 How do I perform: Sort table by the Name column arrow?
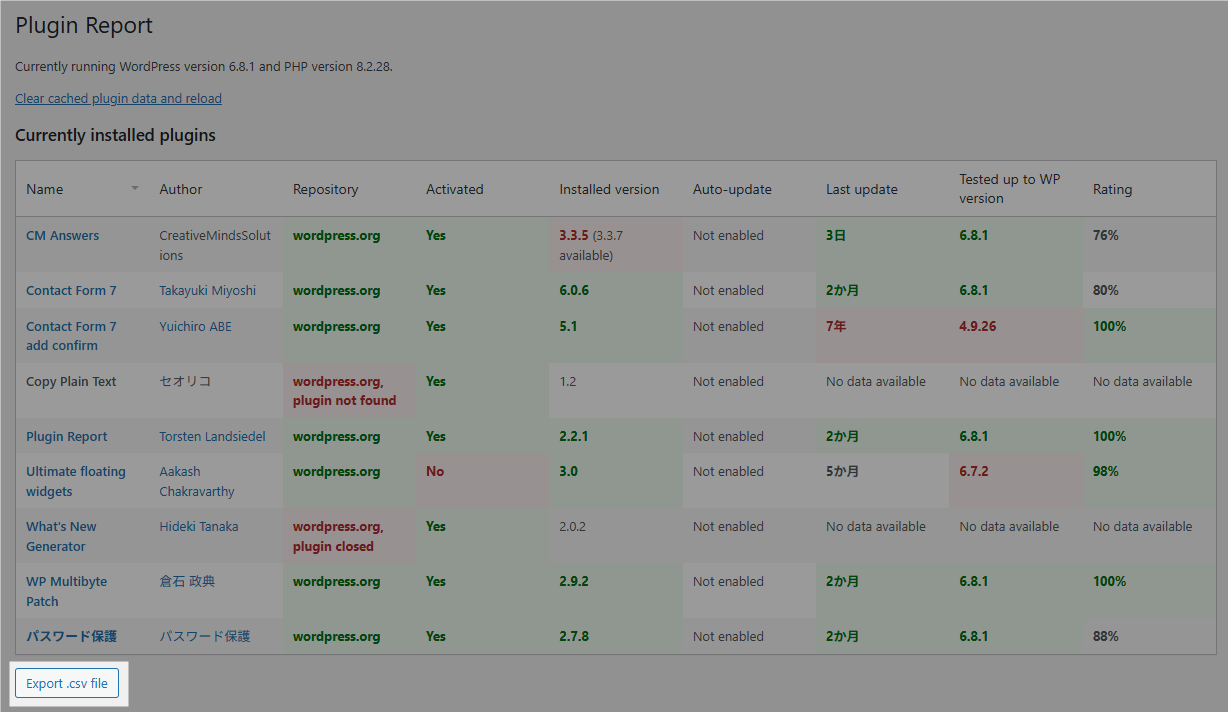(x=135, y=188)
